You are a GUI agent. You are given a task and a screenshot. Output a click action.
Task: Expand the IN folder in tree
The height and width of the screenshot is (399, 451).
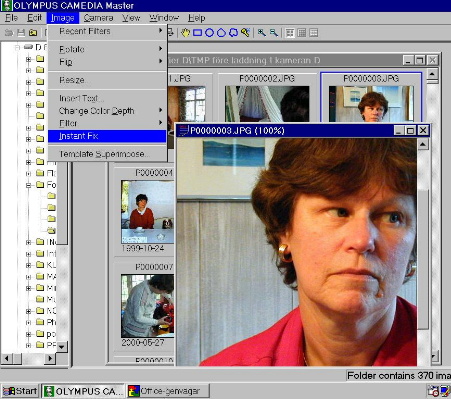click(28, 242)
